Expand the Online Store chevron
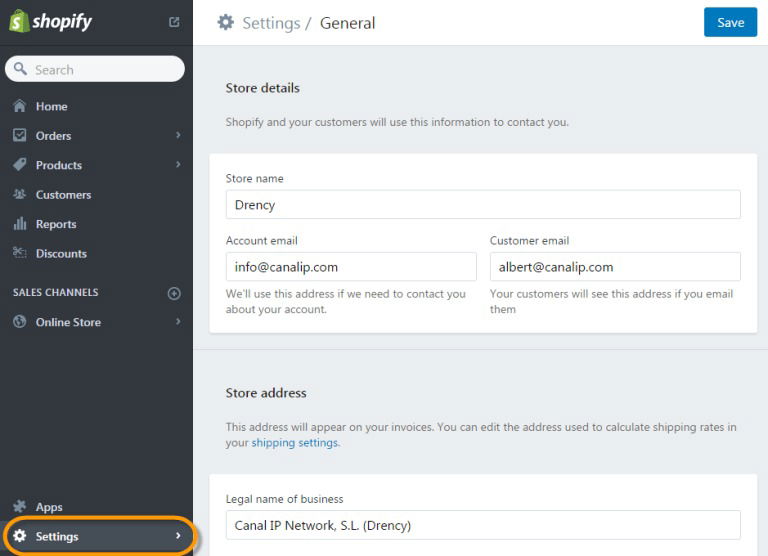The width and height of the screenshot is (768, 556). [178, 321]
